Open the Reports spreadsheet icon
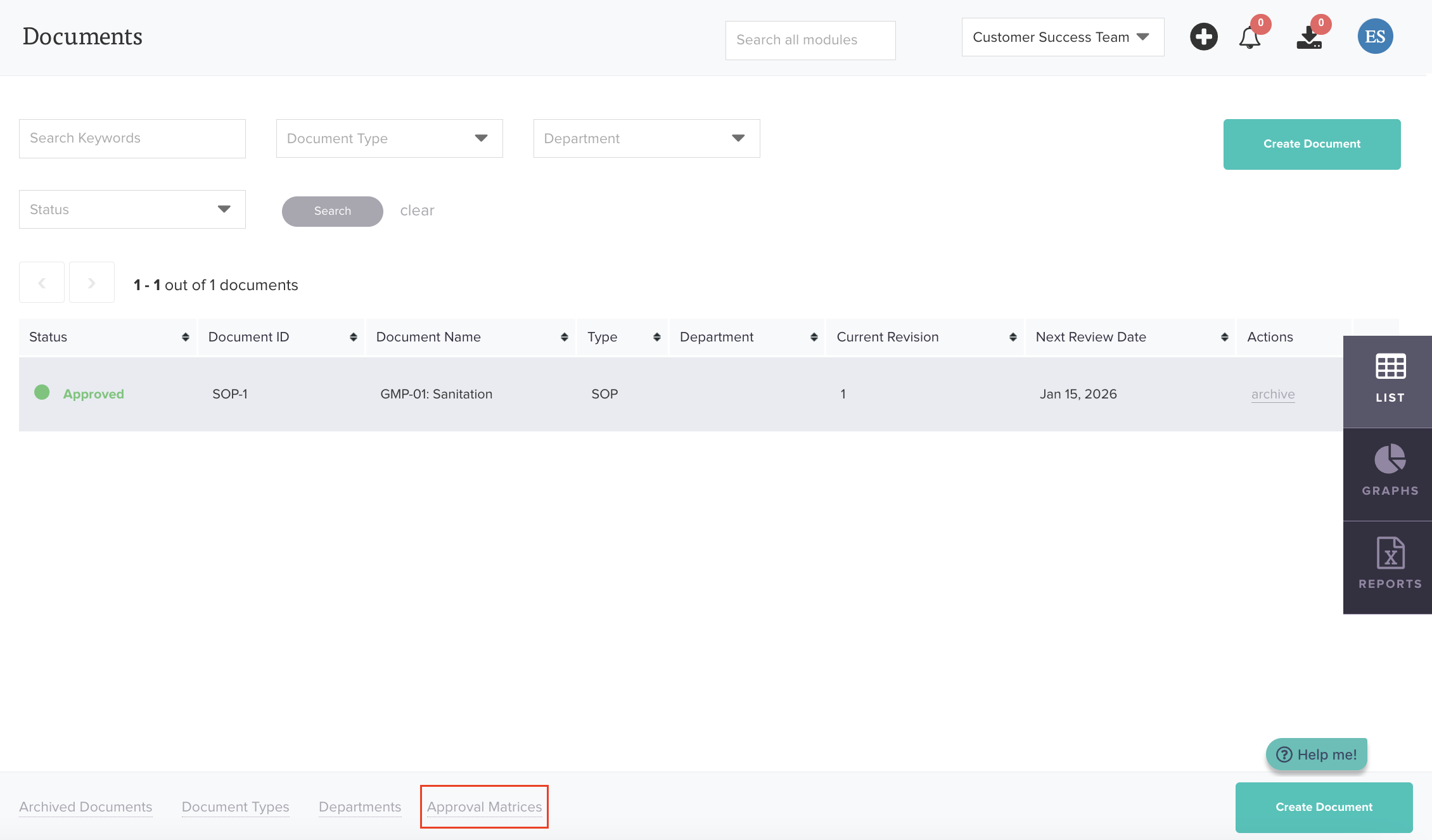This screenshot has width=1432, height=840. click(x=1390, y=565)
